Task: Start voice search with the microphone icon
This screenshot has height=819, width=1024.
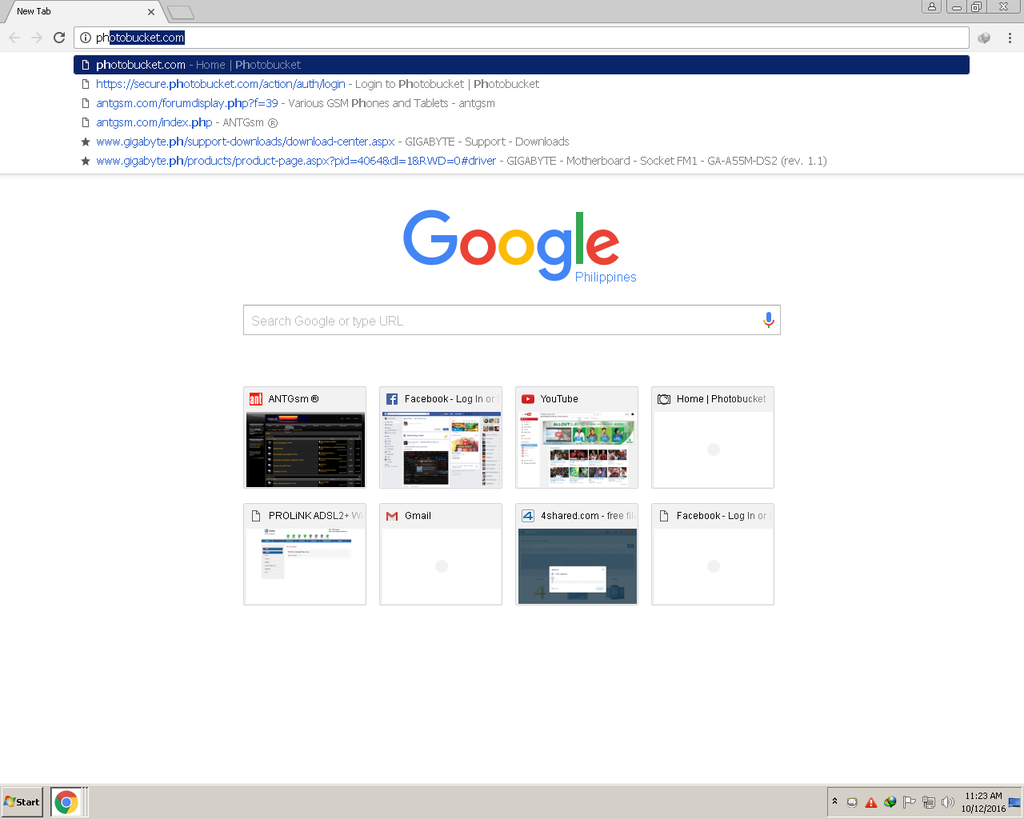Action: tap(768, 320)
